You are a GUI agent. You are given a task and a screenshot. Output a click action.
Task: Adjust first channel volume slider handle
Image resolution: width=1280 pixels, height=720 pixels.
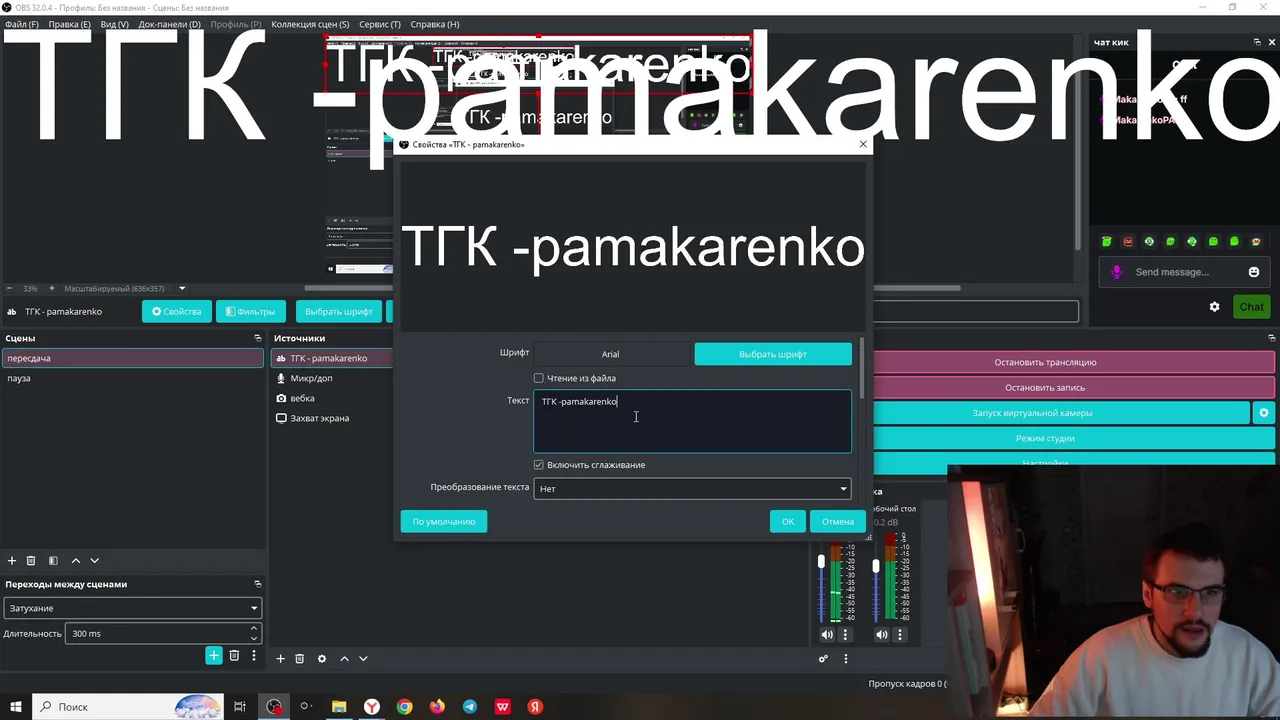tap(822, 563)
